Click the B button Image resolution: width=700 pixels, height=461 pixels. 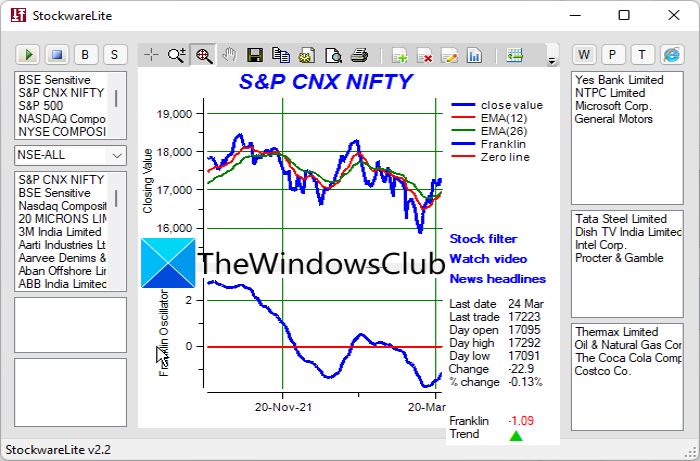point(86,55)
